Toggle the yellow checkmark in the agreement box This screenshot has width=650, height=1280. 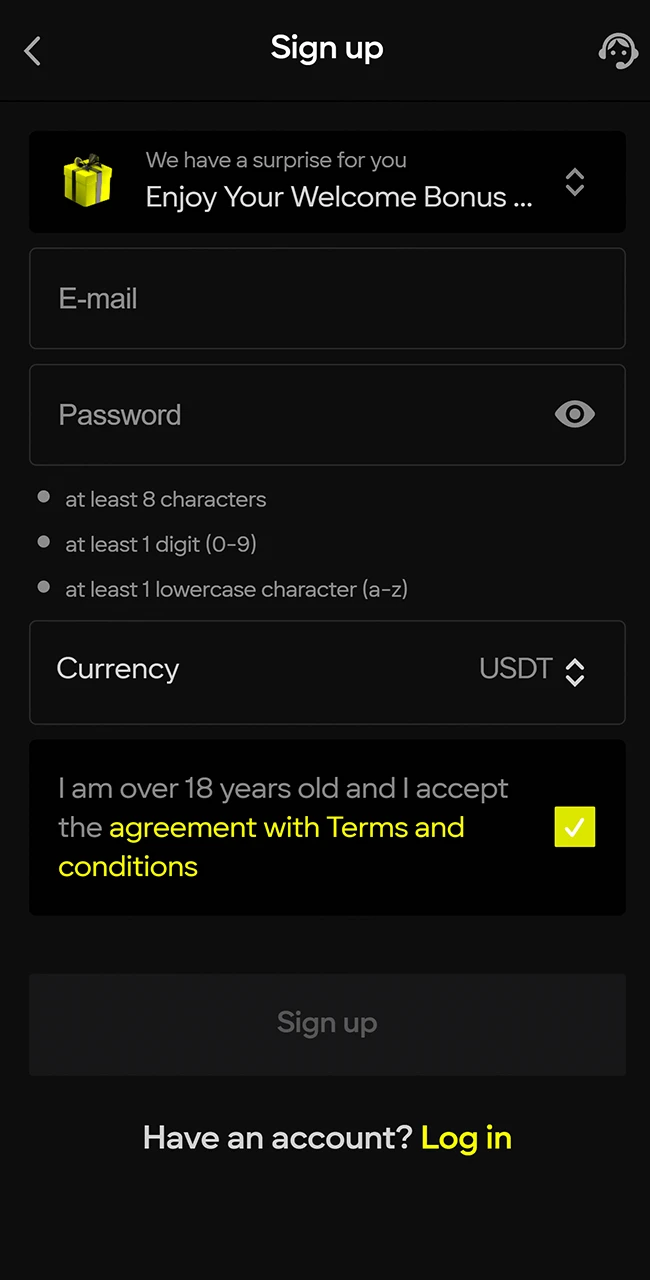pyautogui.click(x=575, y=827)
